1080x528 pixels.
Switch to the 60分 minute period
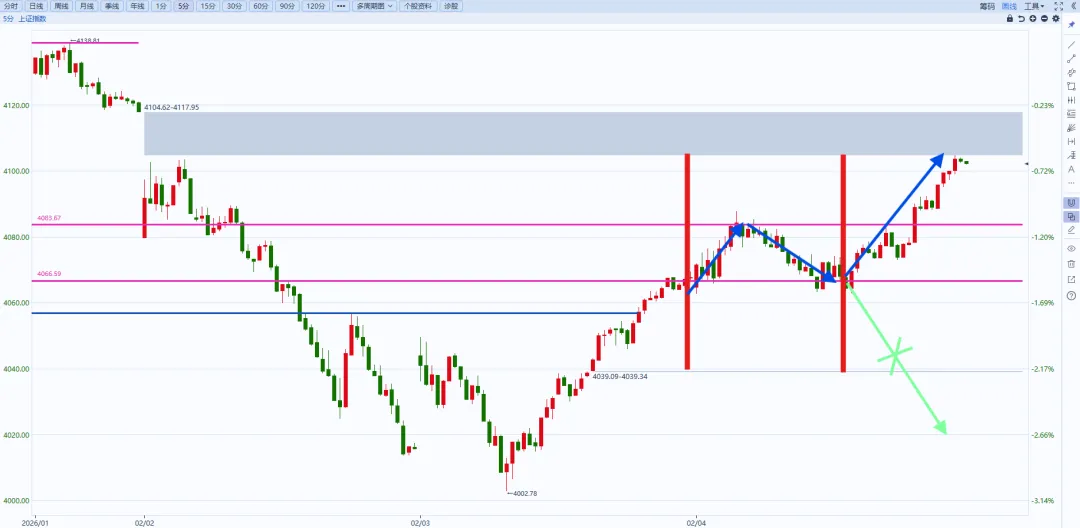pyautogui.click(x=260, y=6)
